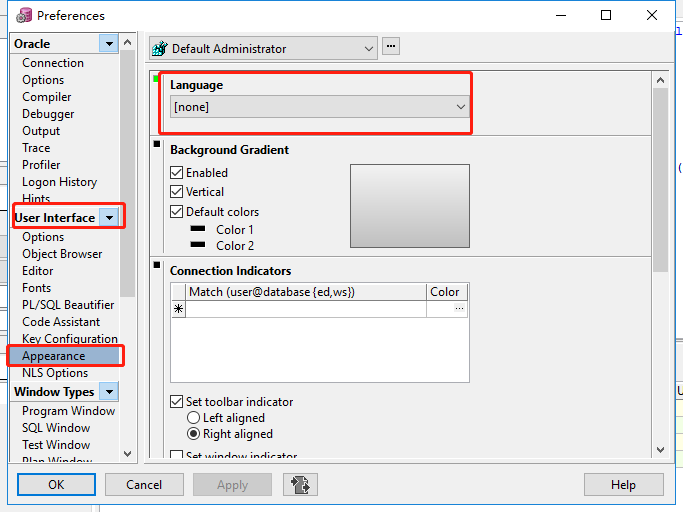The width and height of the screenshot is (683, 512).
Task: Collapse the Window Types category arrow
Action: click(x=109, y=391)
